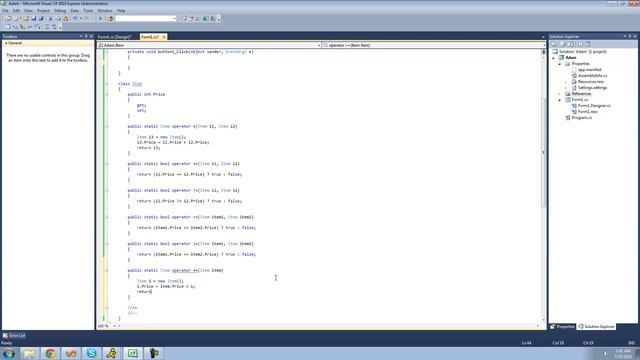640x360 pixels.
Task: Expand the Resources.resx node
Action: 566,82
